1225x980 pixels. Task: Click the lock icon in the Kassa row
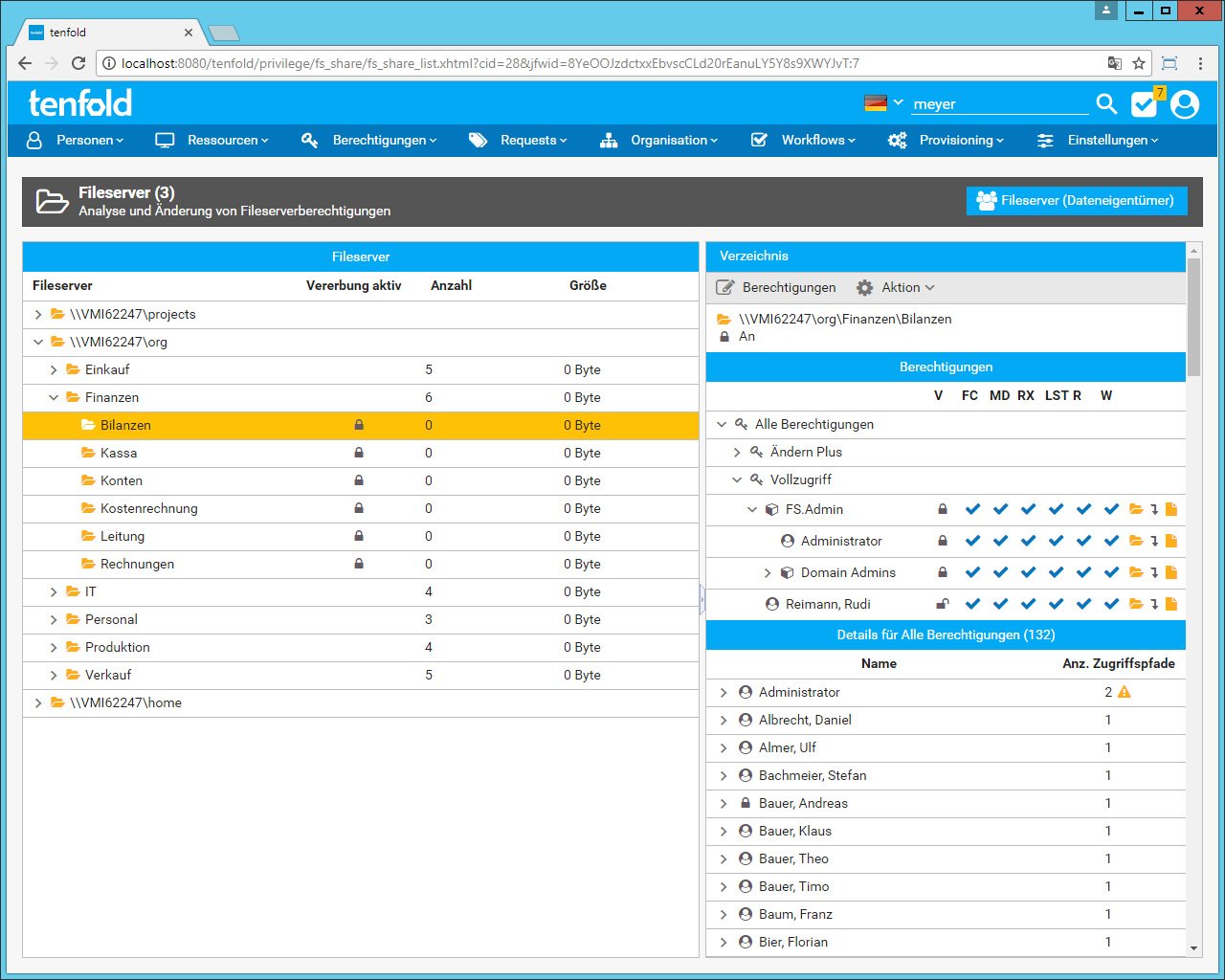click(x=359, y=453)
